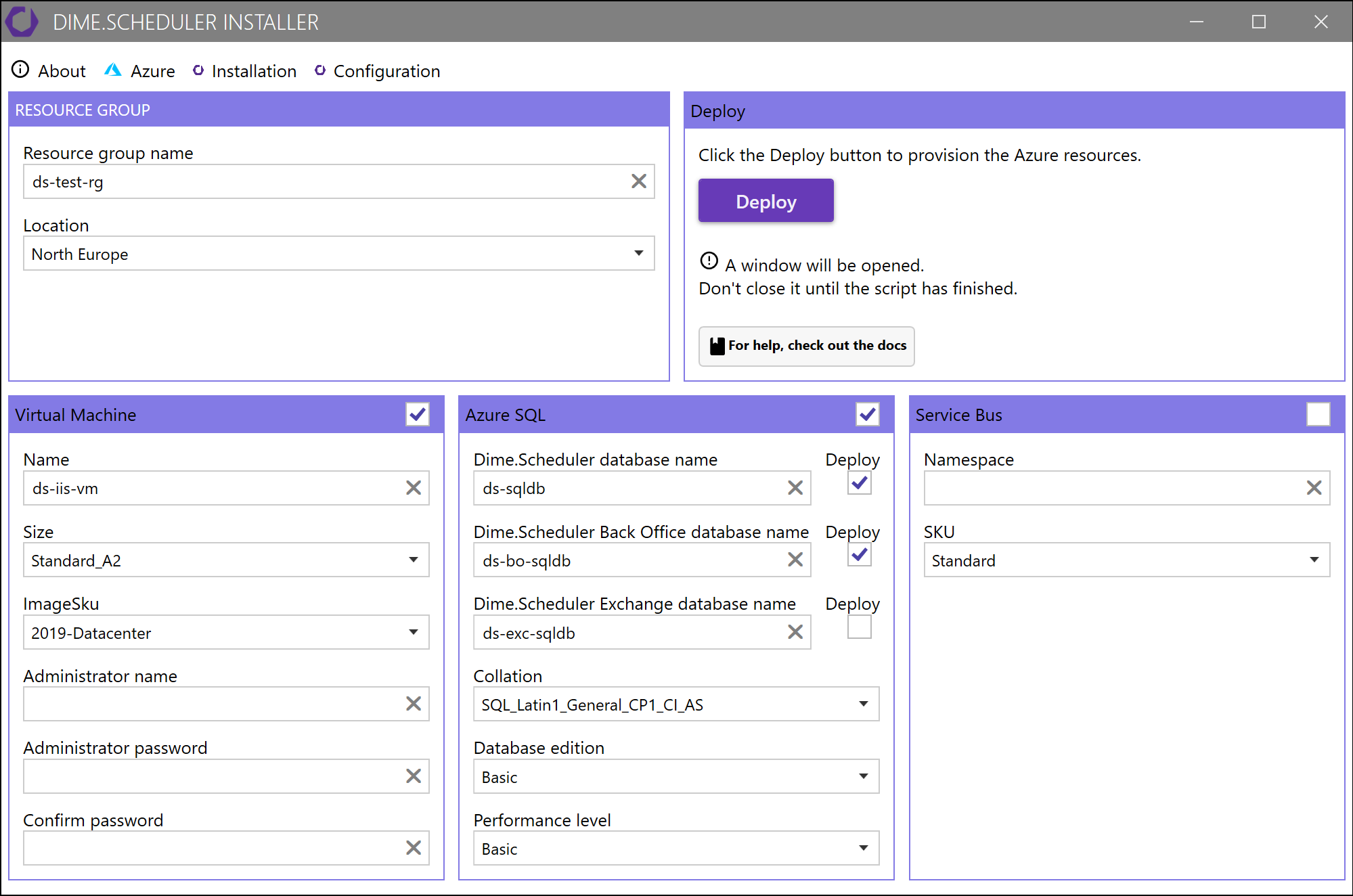Uncheck Deploy for Dime.Scheduler database

[860, 483]
